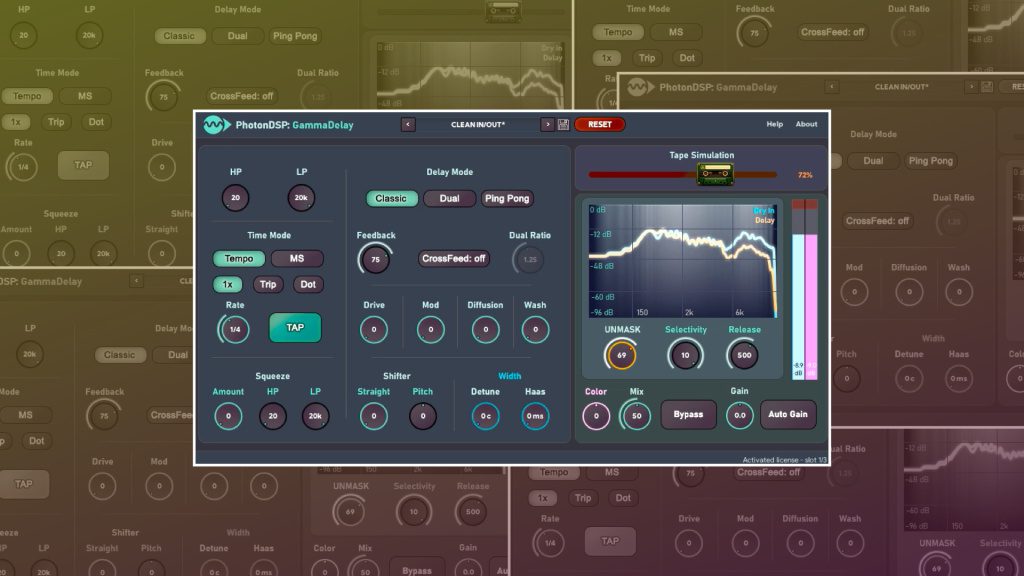1024x576 pixels.
Task: Click the Shifter Straight knob
Action: click(x=374, y=416)
